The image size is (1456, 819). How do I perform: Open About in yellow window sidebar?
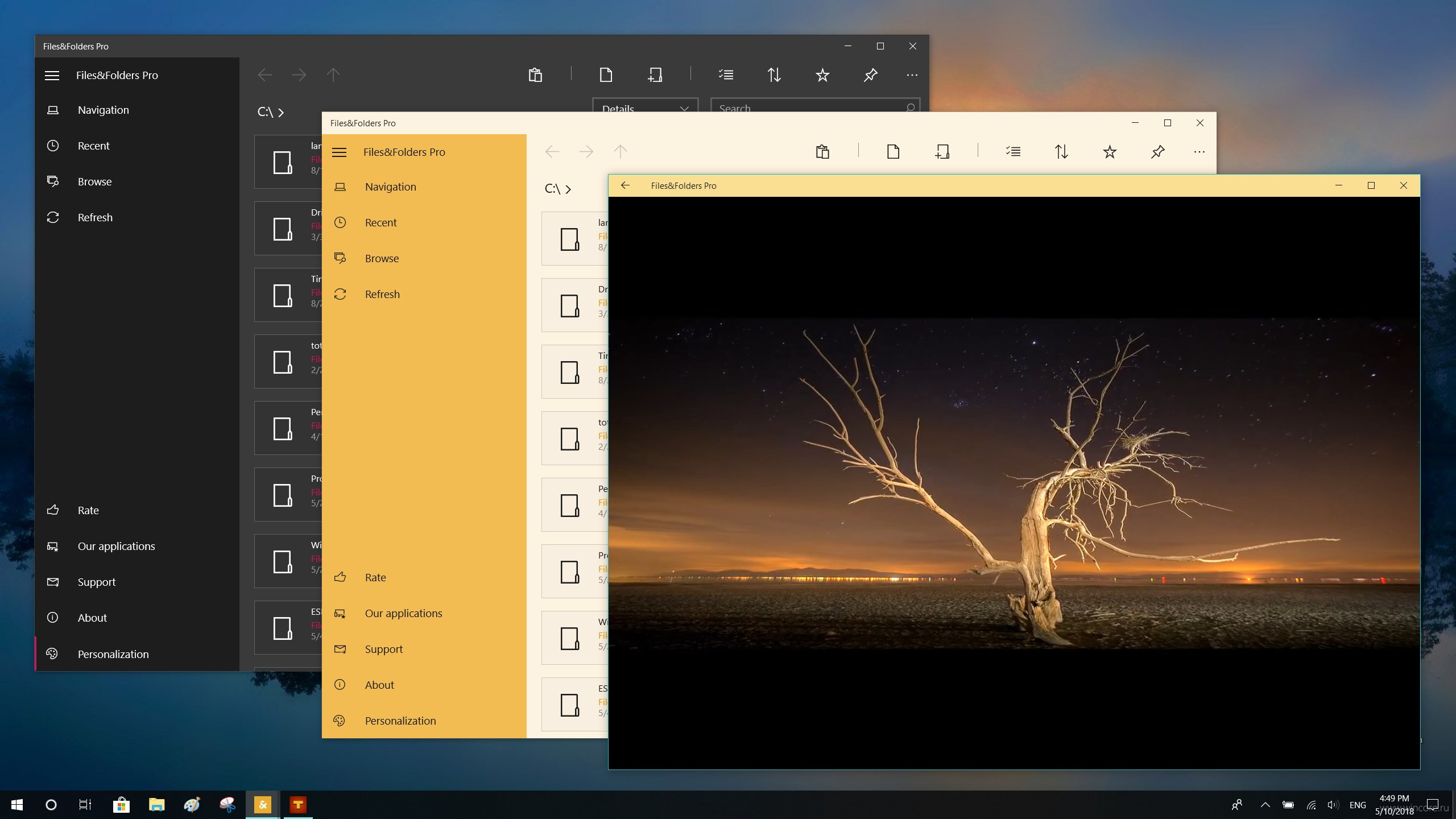pos(424,685)
